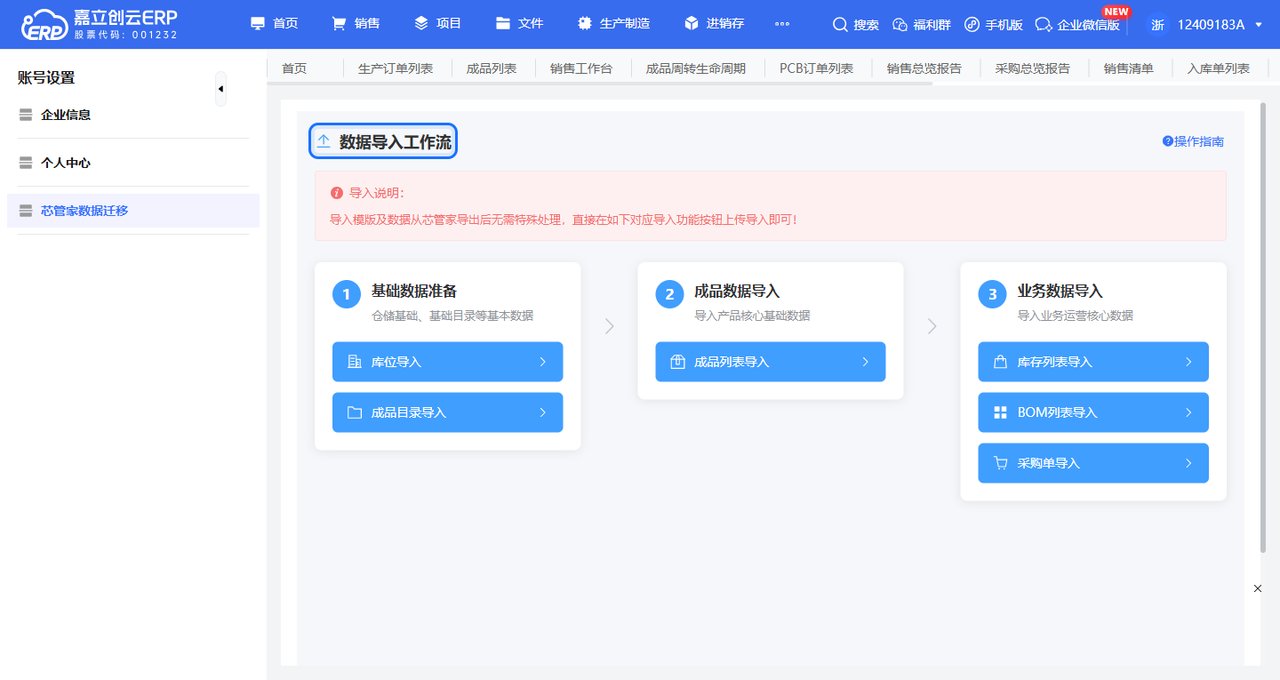Open the 福利群 chat icon
This screenshot has width=1280, height=680.
[x=899, y=25]
